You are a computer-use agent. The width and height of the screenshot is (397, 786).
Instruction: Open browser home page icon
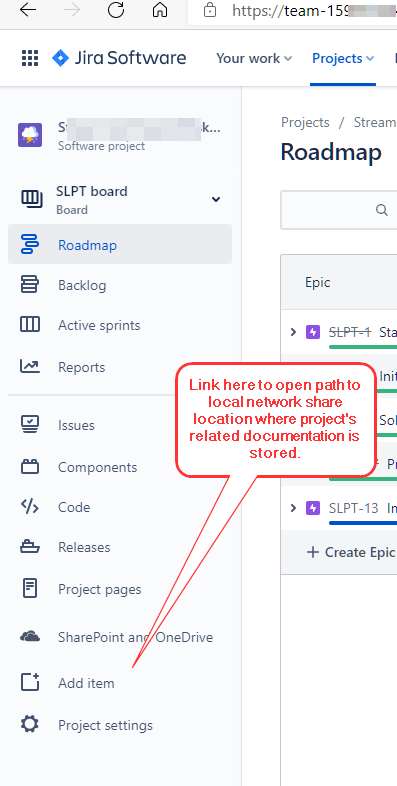point(160,10)
